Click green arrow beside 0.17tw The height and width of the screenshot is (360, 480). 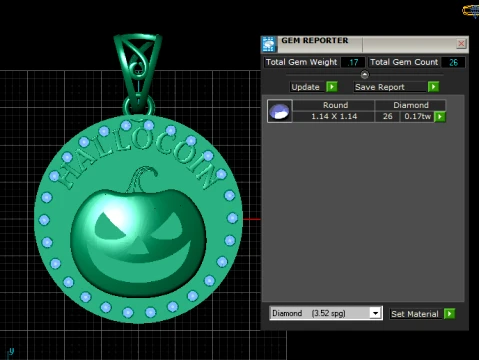coord(440,117)
